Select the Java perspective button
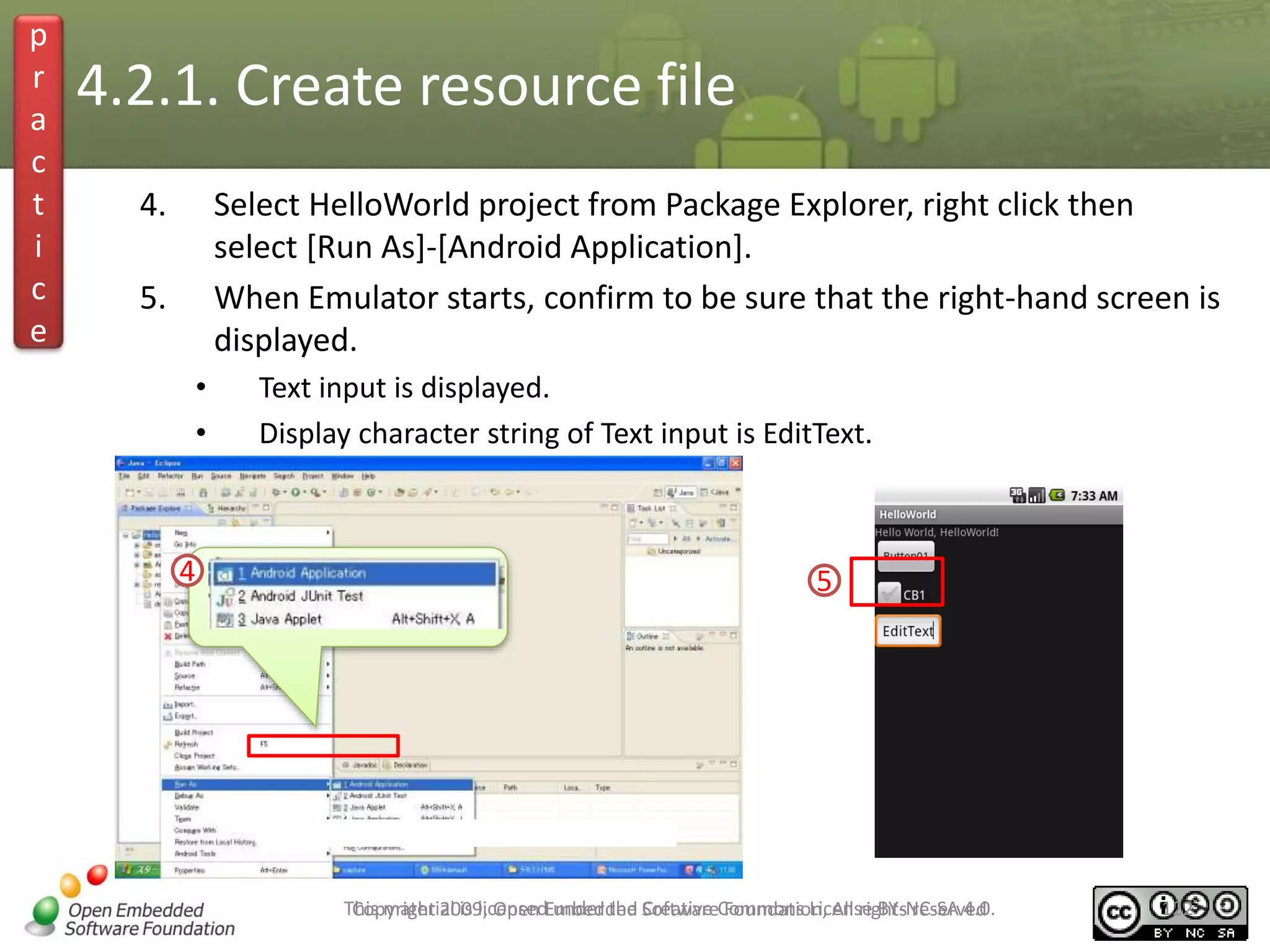The image size is (1270, 952). click(x=681, y=492)
